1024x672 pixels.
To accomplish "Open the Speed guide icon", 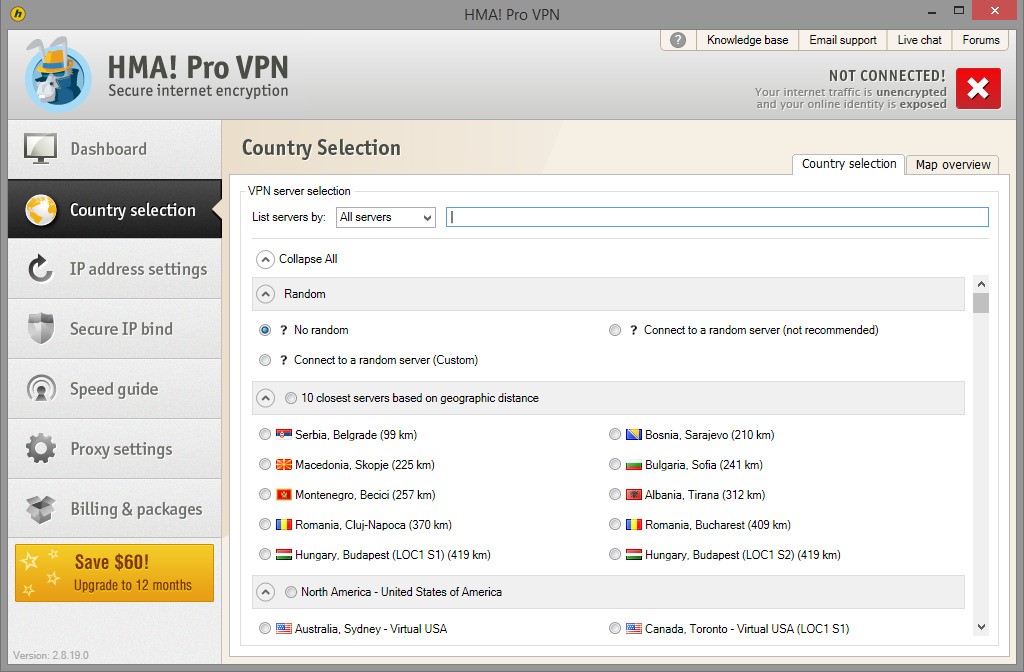I will [40, 389].
